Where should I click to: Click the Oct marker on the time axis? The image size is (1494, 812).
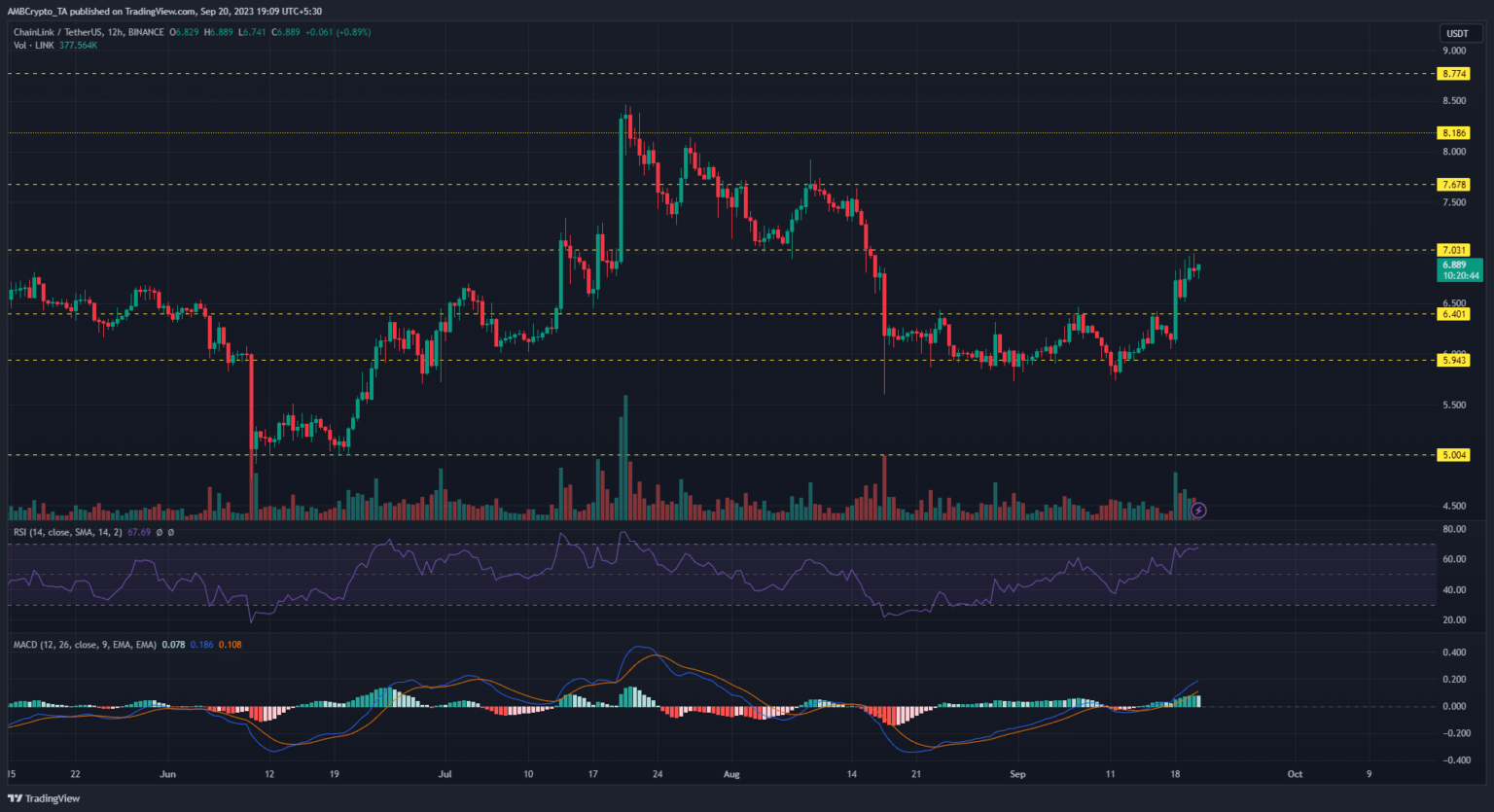tap(1295, 775)
